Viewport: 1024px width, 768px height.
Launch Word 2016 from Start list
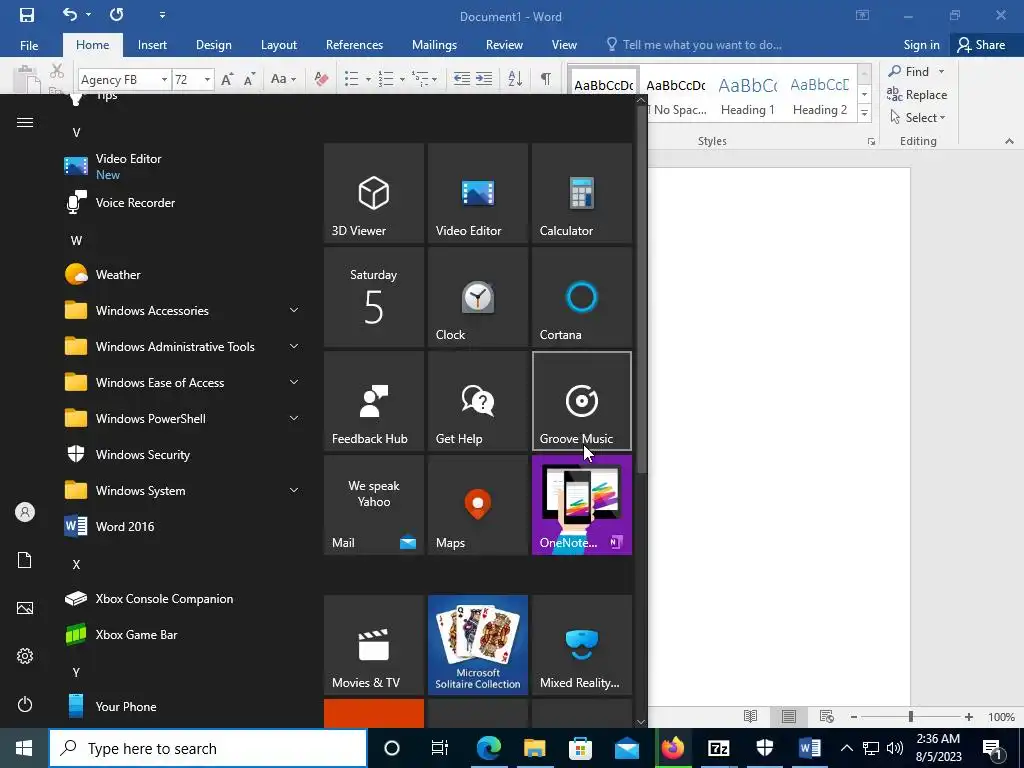click(183, 526)
